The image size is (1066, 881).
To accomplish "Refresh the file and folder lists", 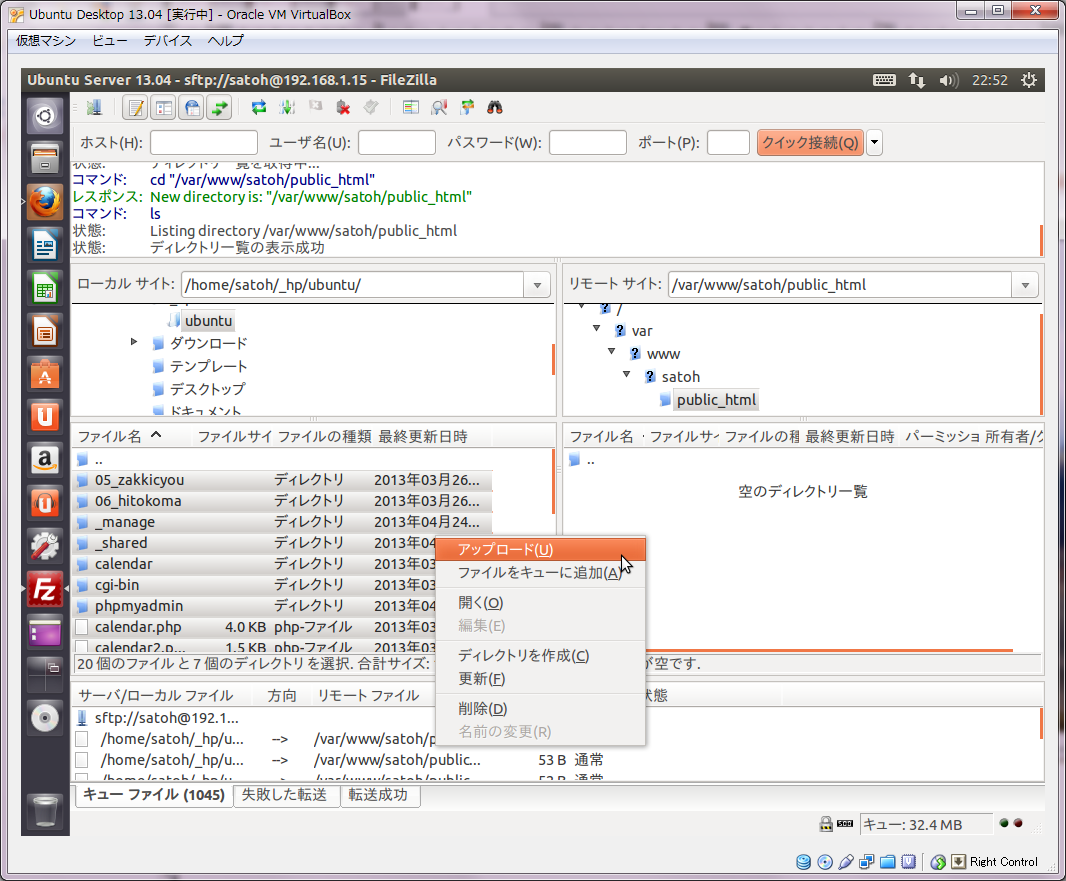I will point(258,107).
